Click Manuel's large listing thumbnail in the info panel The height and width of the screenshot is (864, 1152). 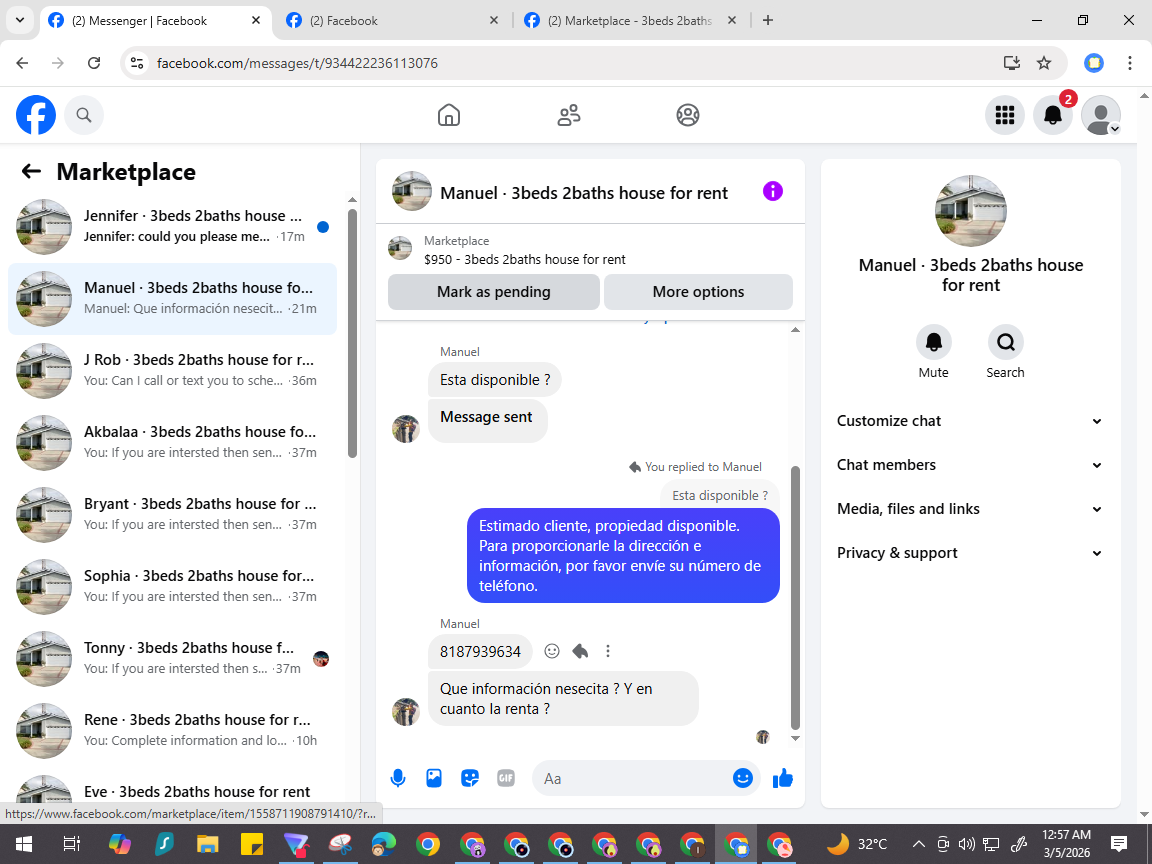(971, 211)
